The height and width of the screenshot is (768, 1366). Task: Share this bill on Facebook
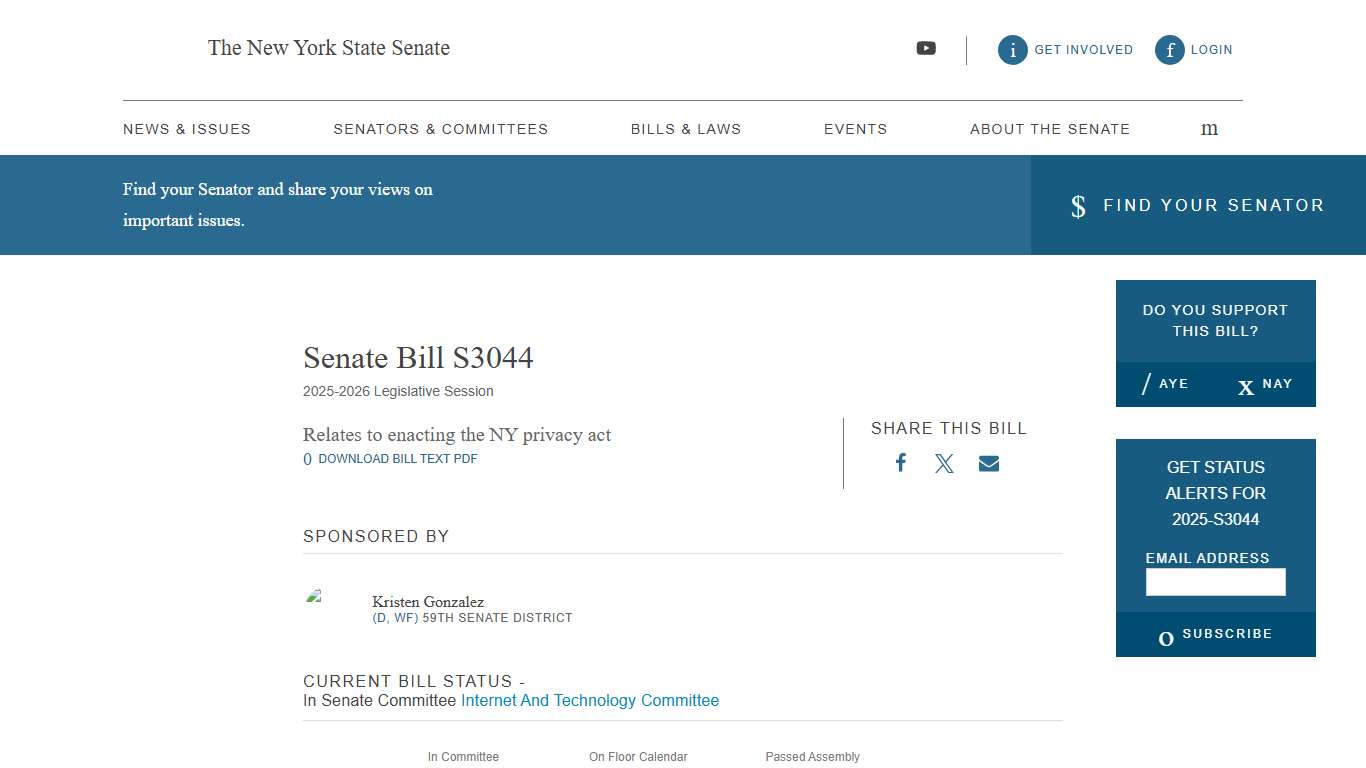tap(901, 462)
